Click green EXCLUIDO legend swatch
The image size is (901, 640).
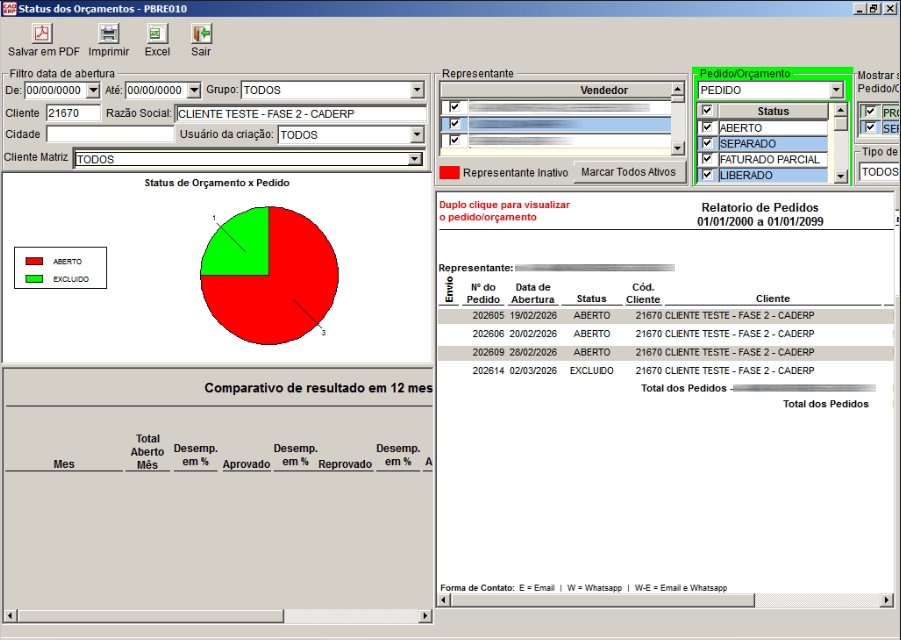(34, 279)
